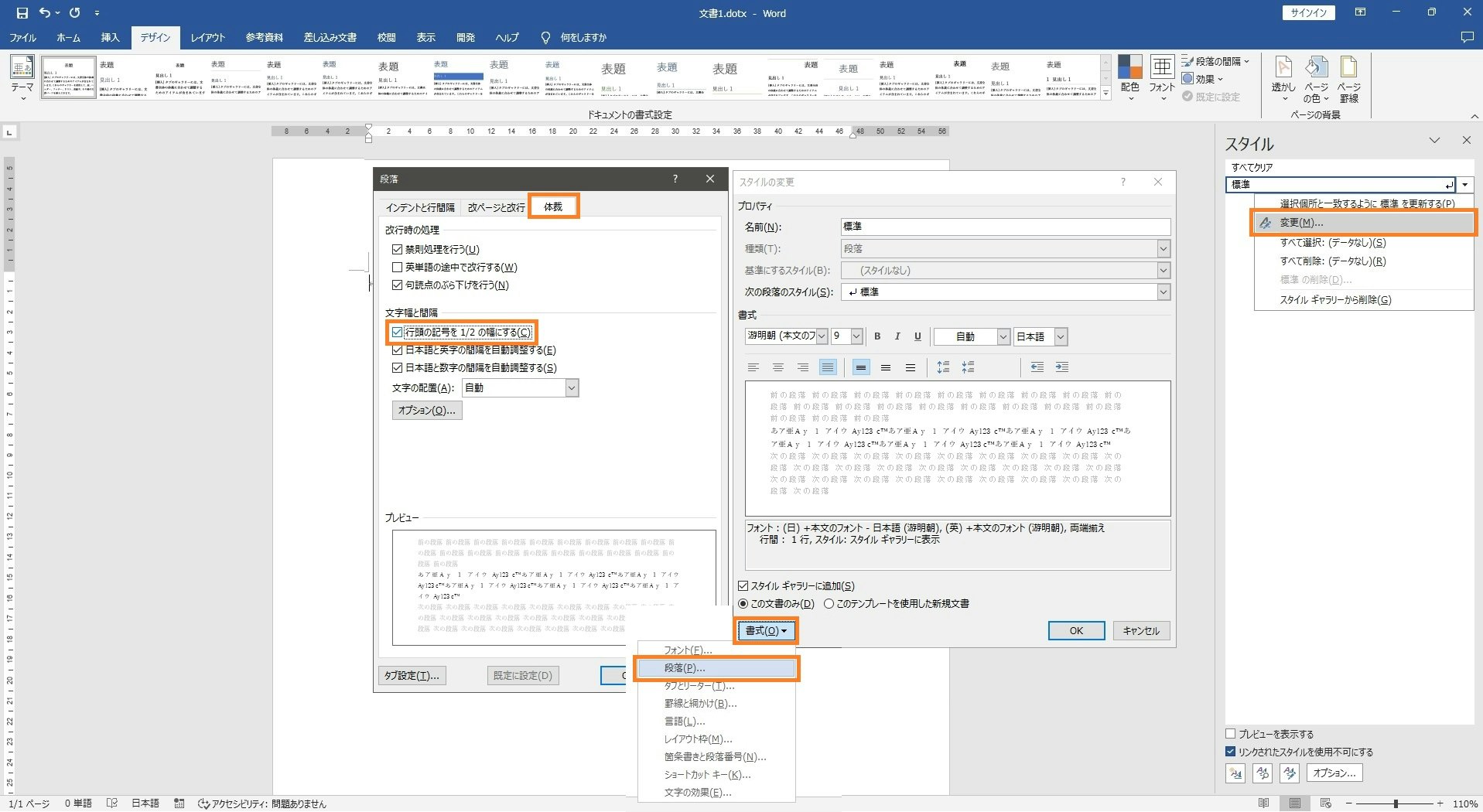Select このテンプレートを使用した新規文書 radio button
1483x812 pixels.
[829, 604]
